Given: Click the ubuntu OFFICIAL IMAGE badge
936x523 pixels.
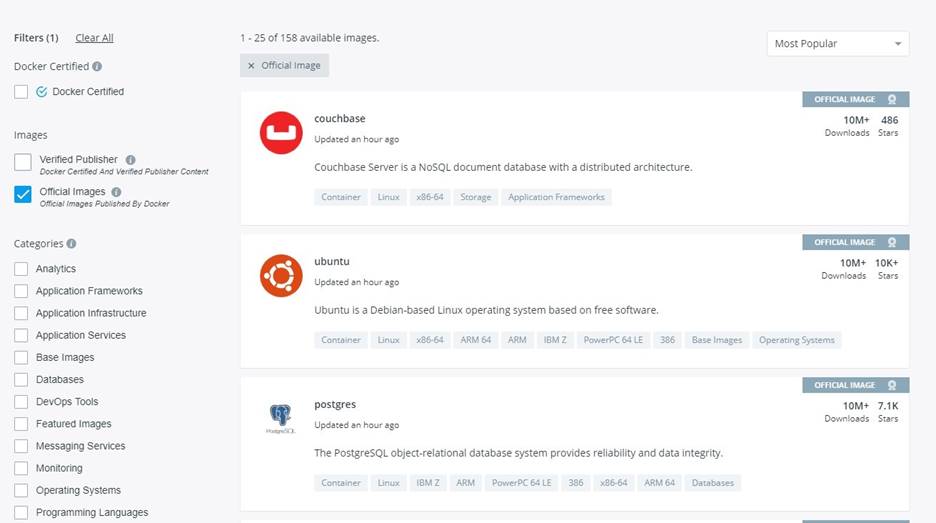Looking at the screenshot, I should point(855,242).
